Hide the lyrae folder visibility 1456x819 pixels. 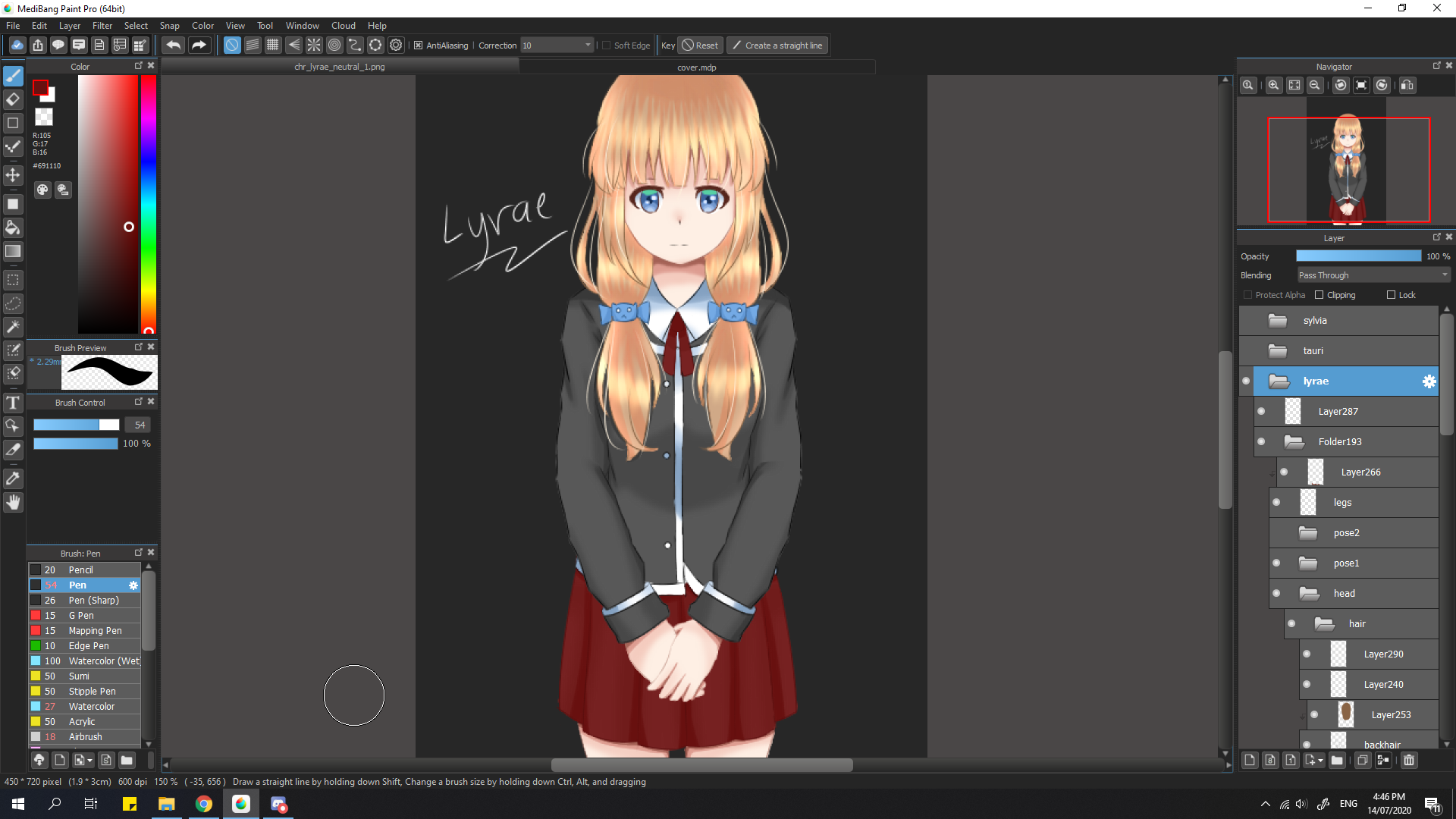click(x=1246, y=381)
